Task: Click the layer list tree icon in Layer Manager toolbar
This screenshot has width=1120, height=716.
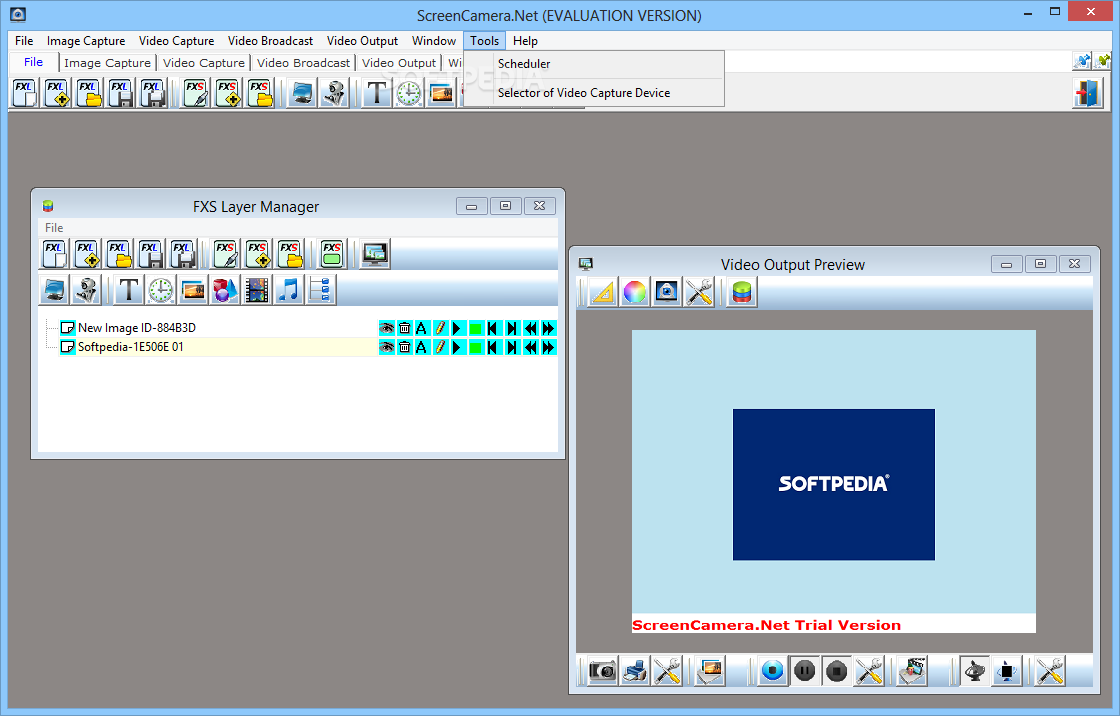Action: click(x=321, y=290)
